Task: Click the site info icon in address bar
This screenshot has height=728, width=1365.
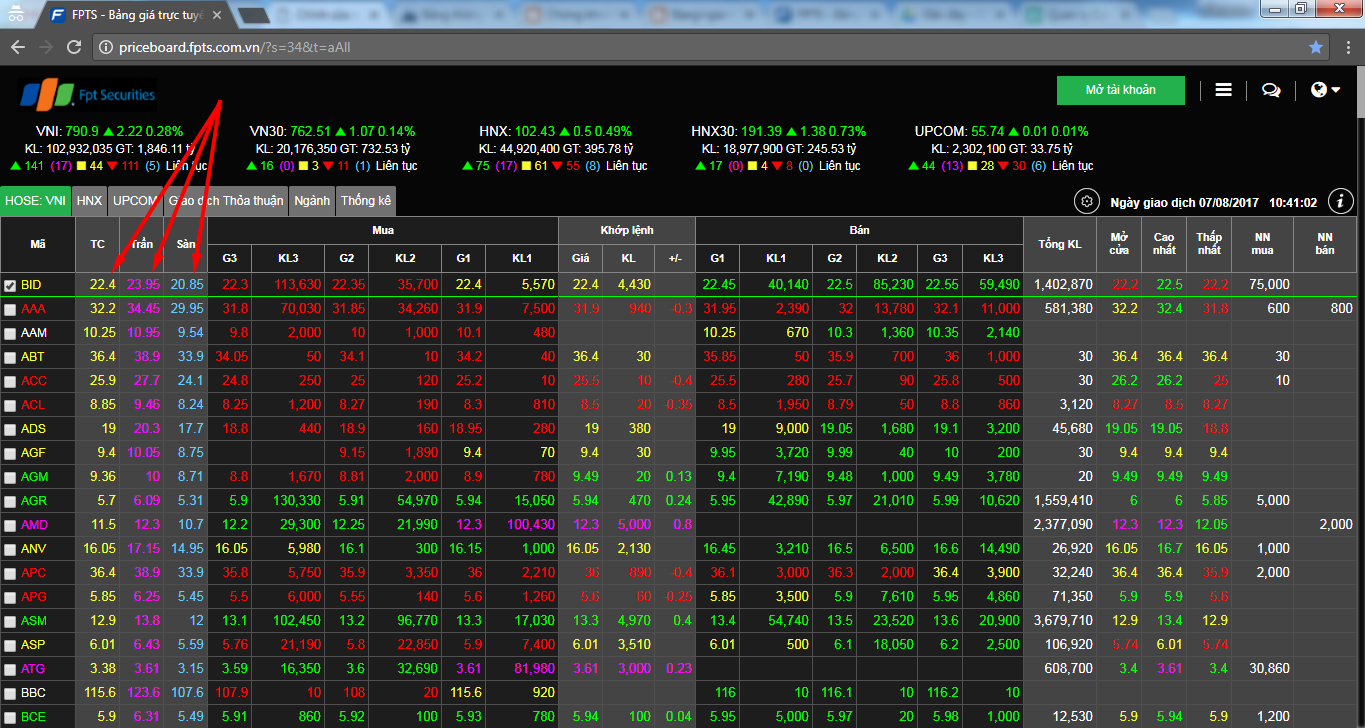Action: click(107, 47)
